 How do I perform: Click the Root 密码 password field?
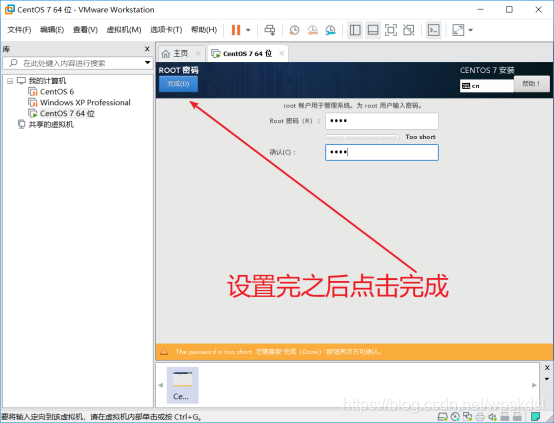point(382,121)
